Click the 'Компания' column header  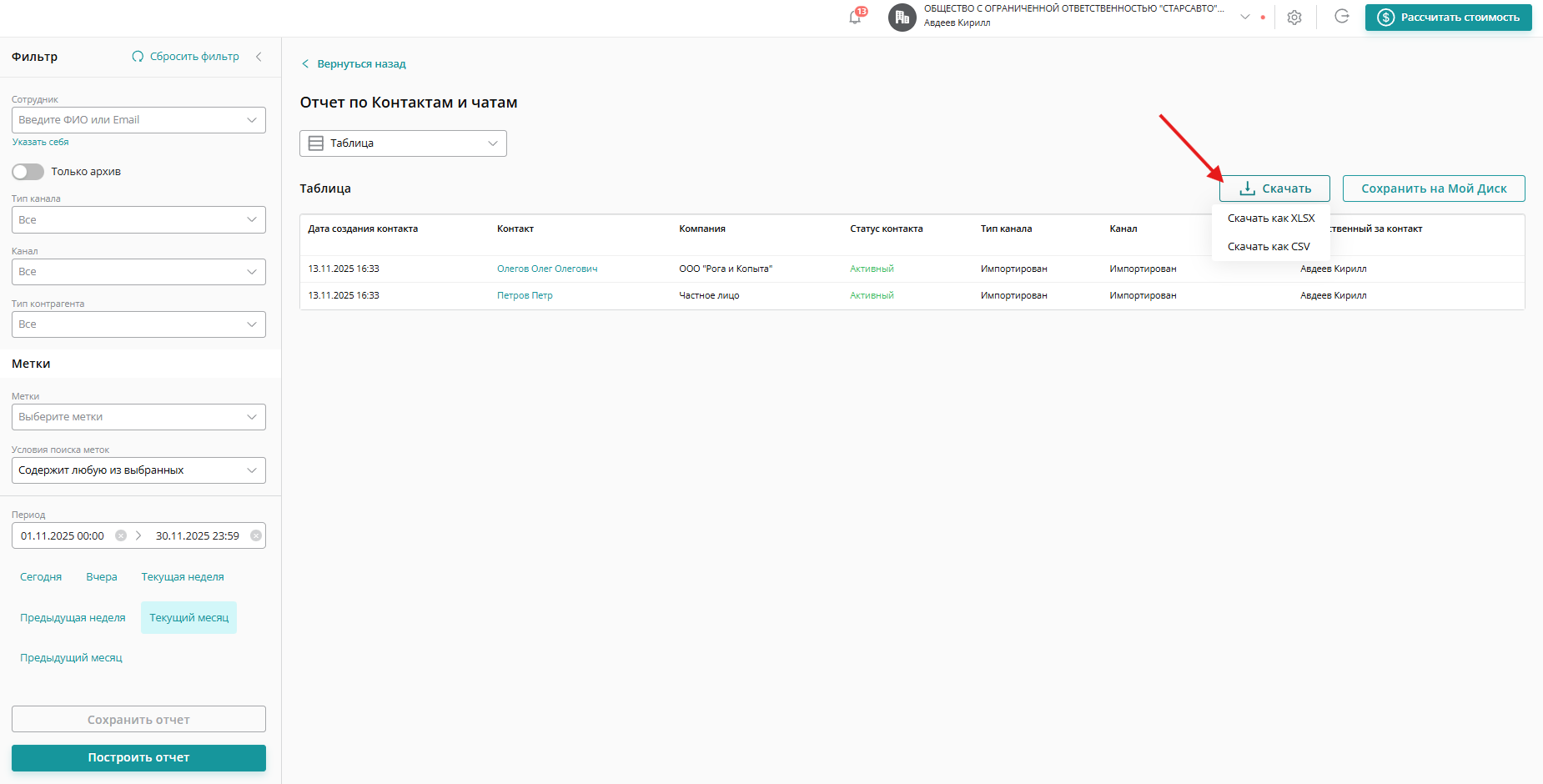702,229
